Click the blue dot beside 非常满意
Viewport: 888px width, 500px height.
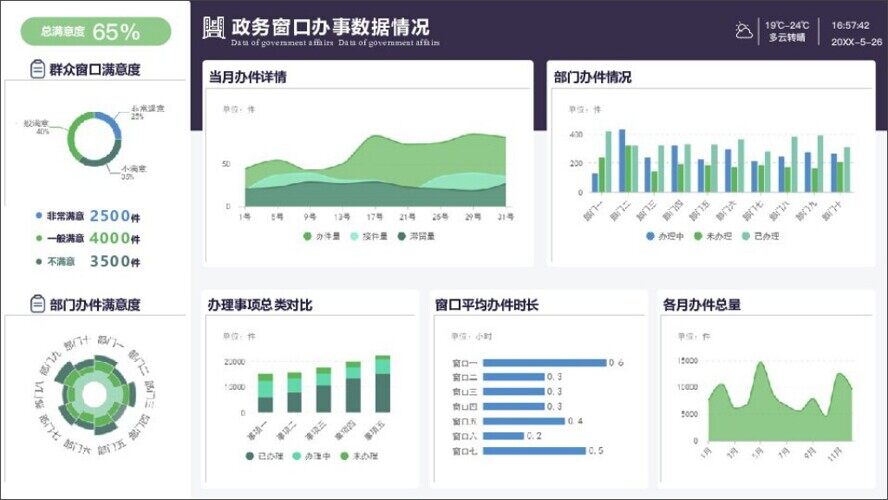click(39, 216)
